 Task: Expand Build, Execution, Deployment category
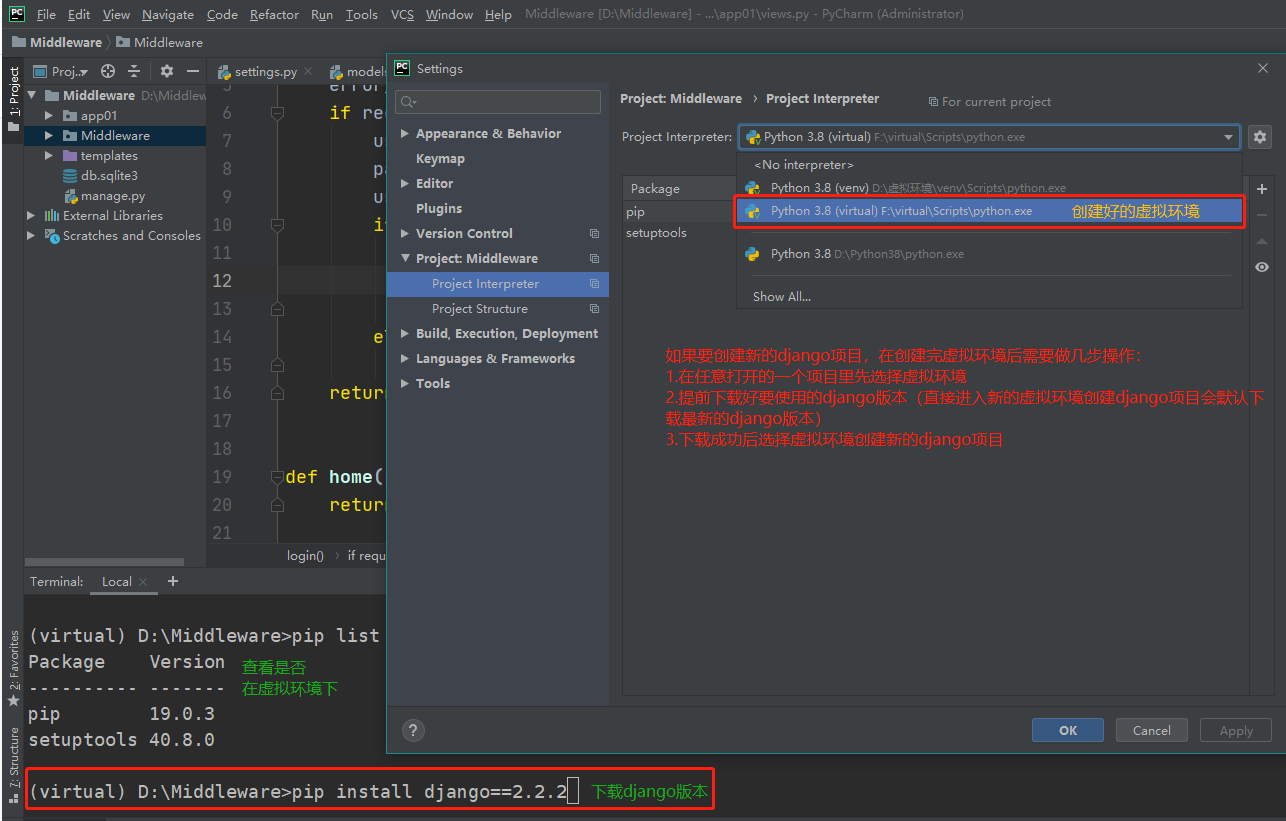pyautogui.click(x=405, y=334)
